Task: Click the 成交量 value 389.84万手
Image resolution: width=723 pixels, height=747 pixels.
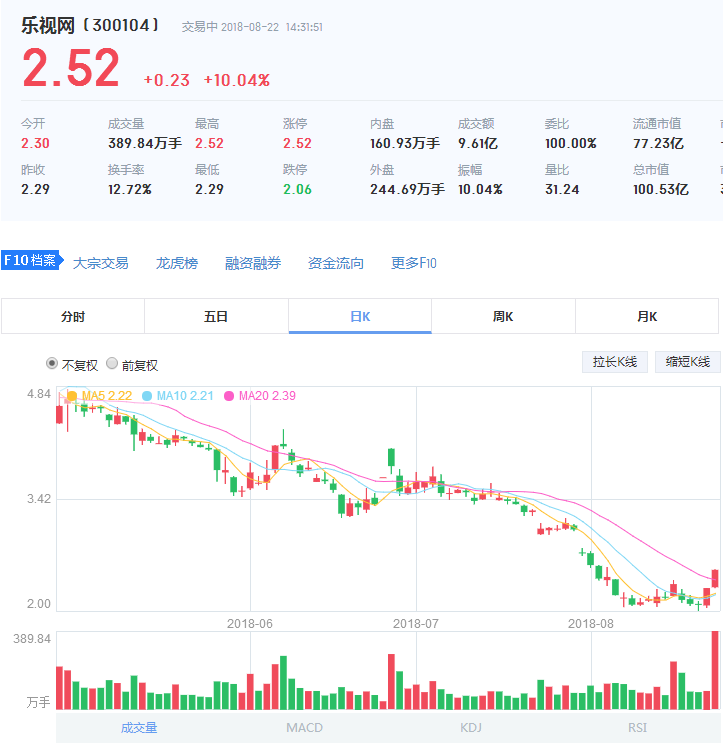Action: pyautogui.click(x=145, y=143)
